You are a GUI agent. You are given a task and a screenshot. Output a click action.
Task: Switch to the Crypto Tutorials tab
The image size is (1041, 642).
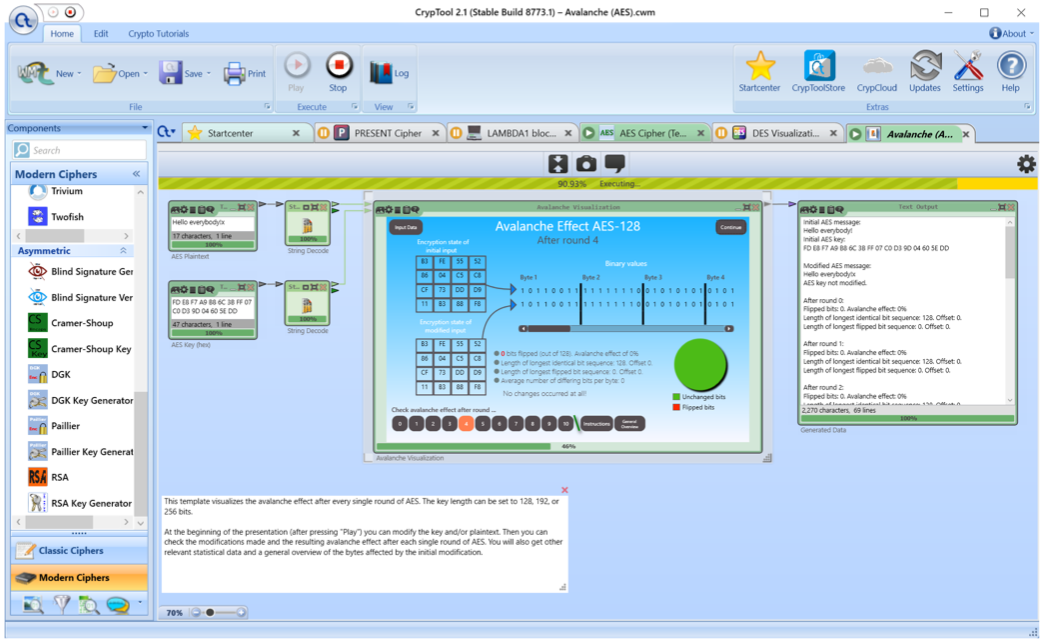pyautogui.click(x=158, y=34)
